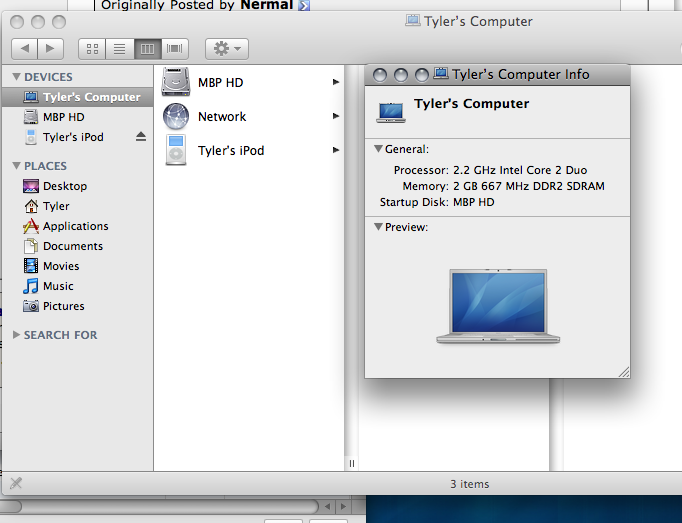
Task: Click the Movies filmstrip icon in sidebar
Action: click(30, 266)
